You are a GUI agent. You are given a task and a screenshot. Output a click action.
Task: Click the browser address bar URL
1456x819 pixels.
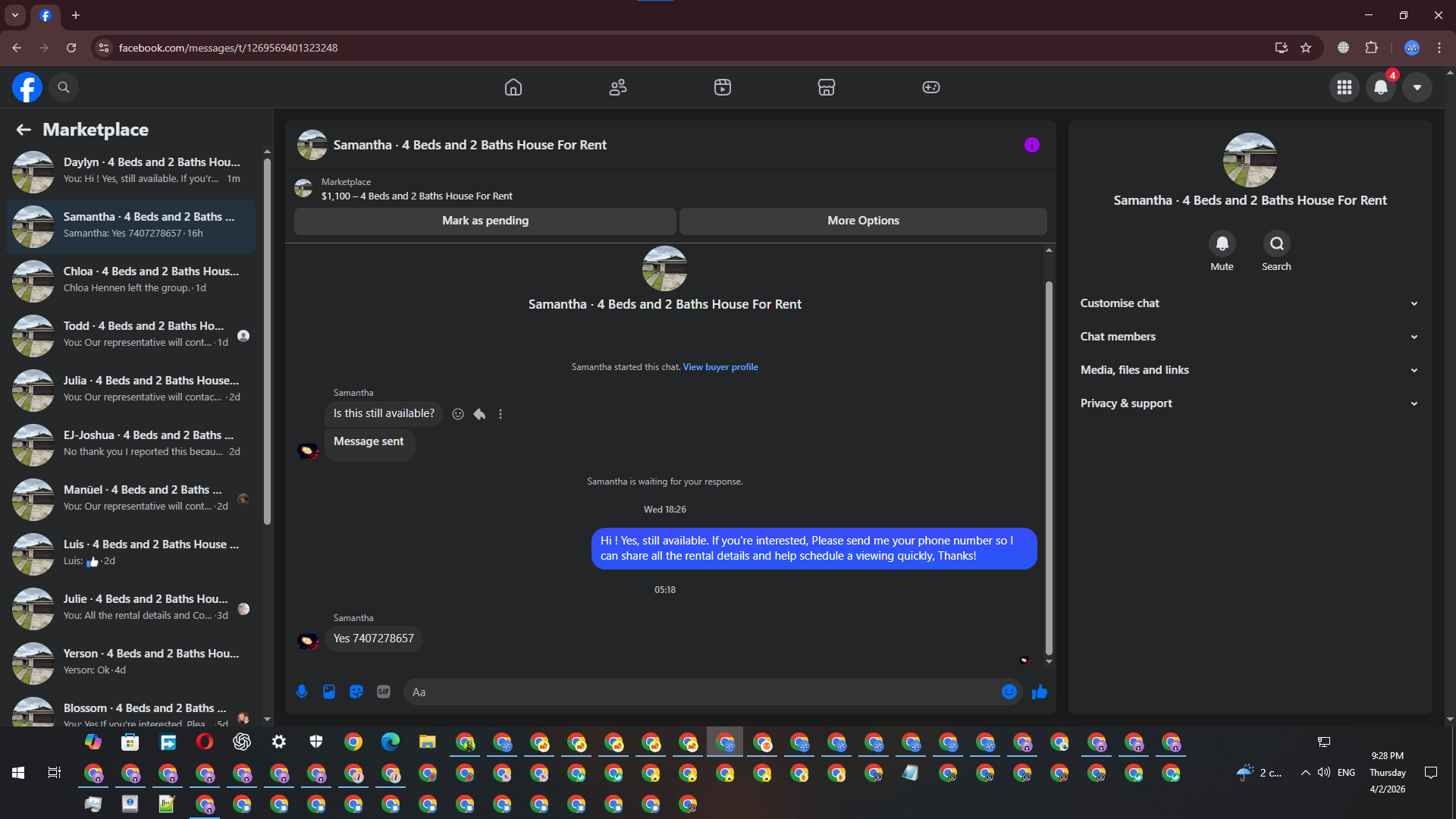tap(228, 48)
